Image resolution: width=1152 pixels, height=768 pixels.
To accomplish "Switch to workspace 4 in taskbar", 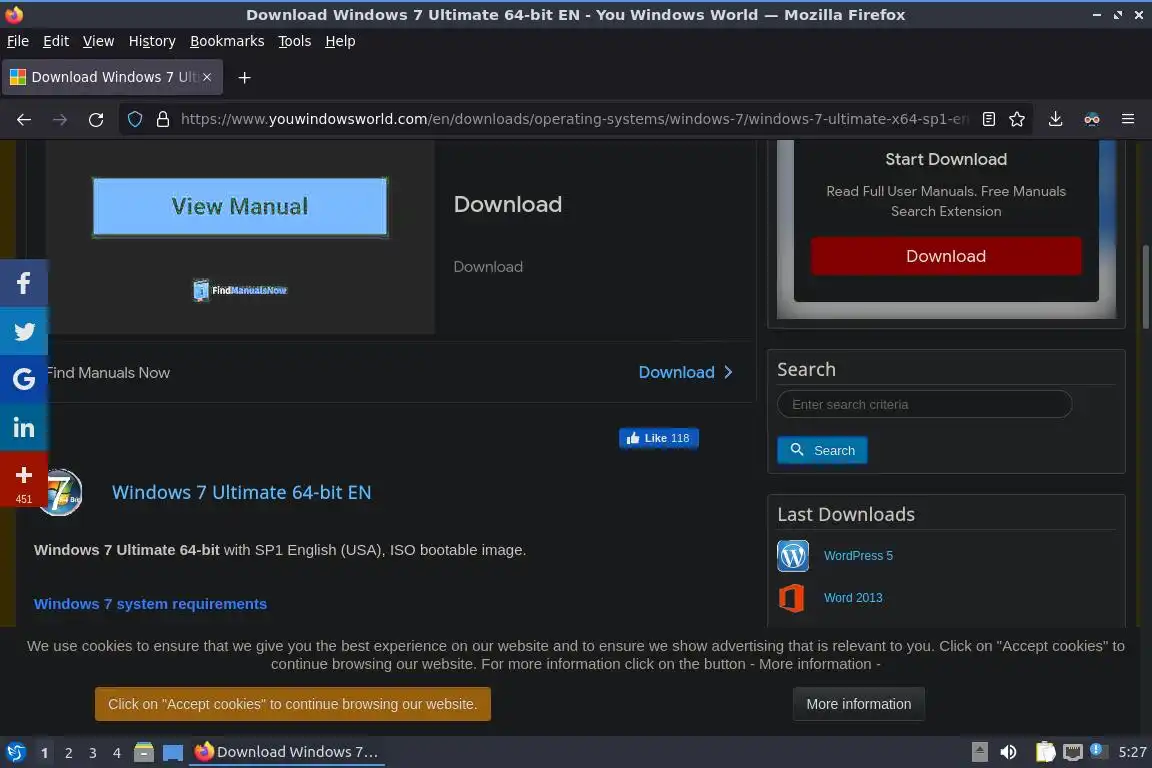I will 116,753.
